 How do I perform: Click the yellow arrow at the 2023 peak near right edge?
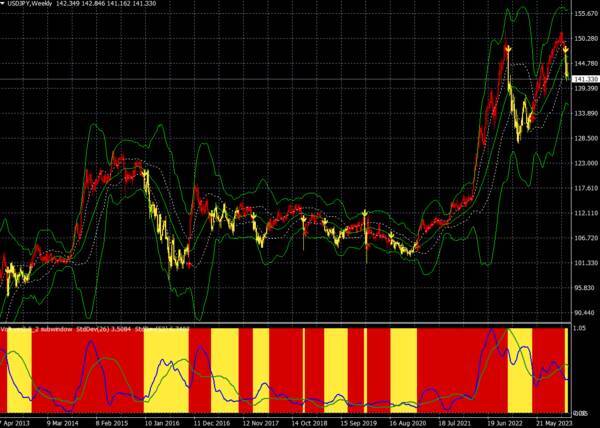[x=565, y=48]
